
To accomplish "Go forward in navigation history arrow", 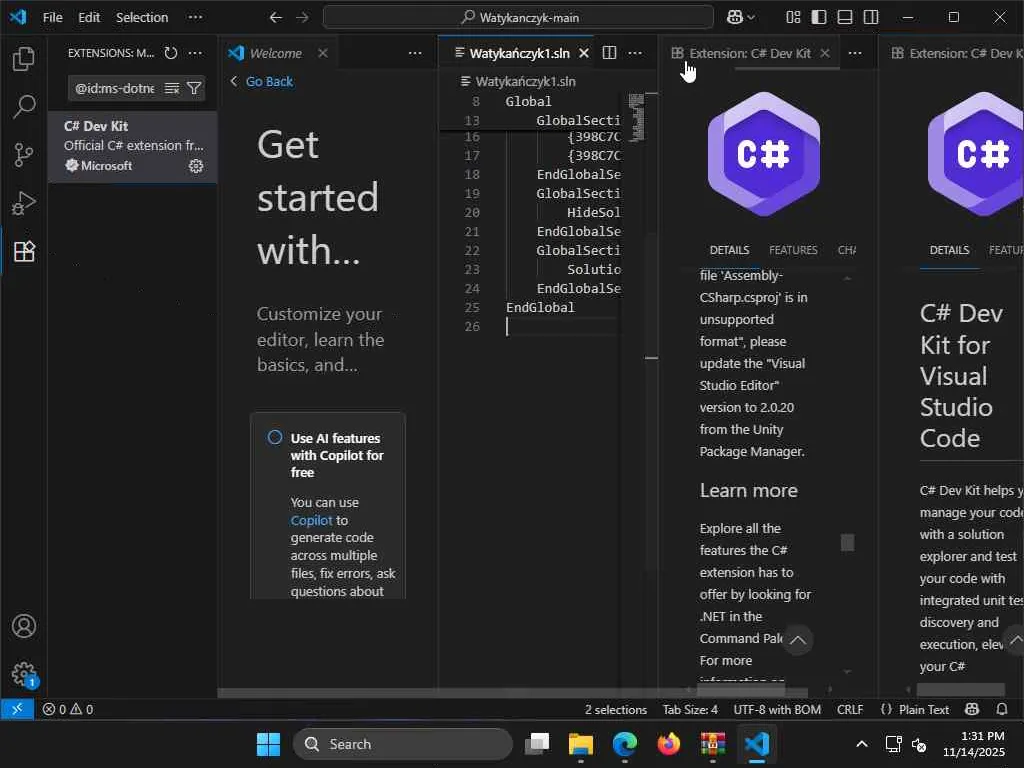I will click(x=302, y=18).
